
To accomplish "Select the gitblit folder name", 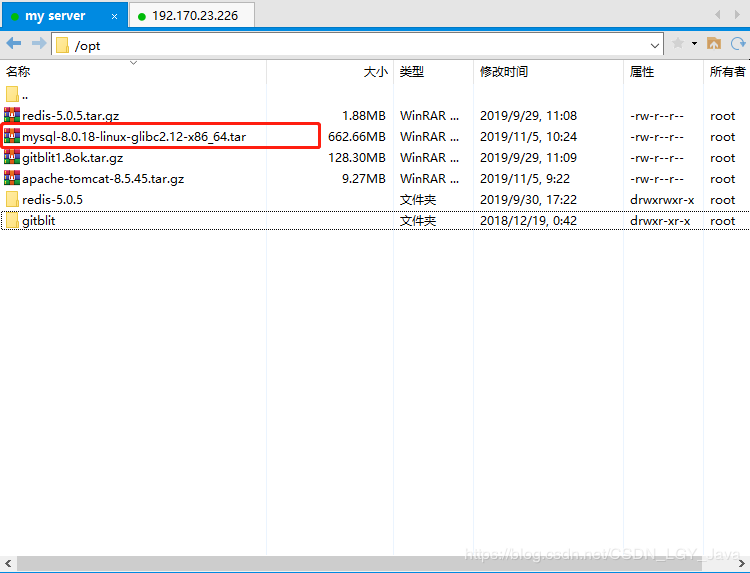I will pyautogui.click(x=38, y=220).
